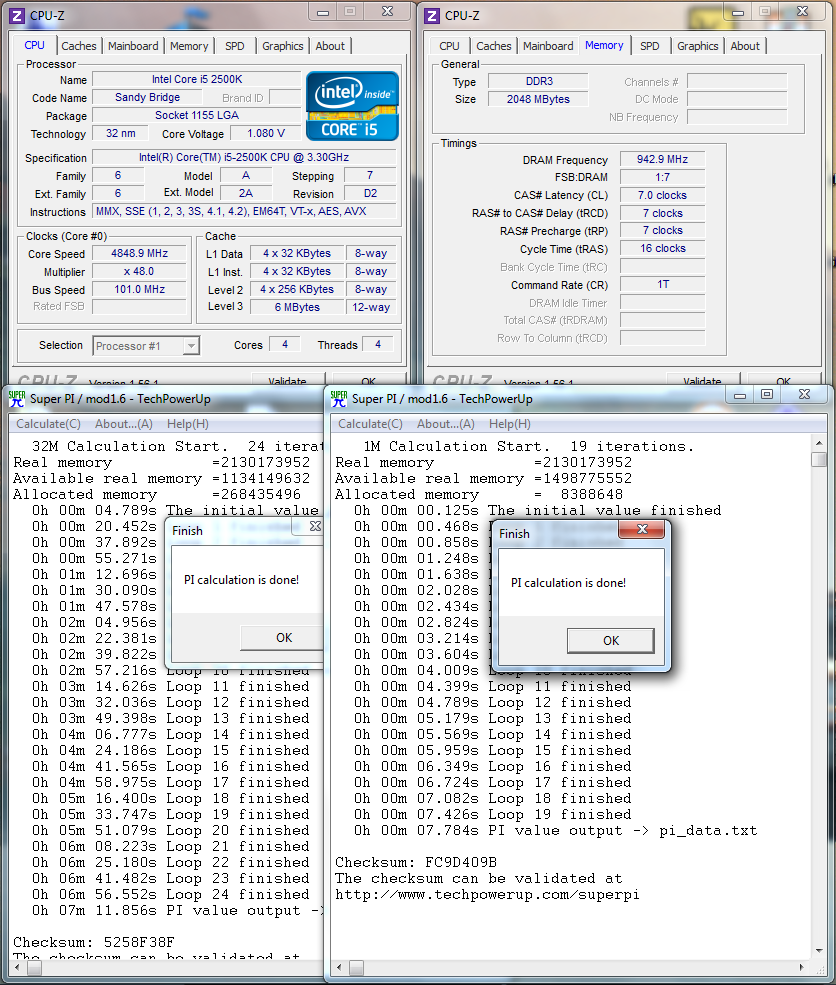Switch to Caches tab in the CPU-tab CPU-Z window
Screen dimensions: 836x985
(x=79, y=46)
